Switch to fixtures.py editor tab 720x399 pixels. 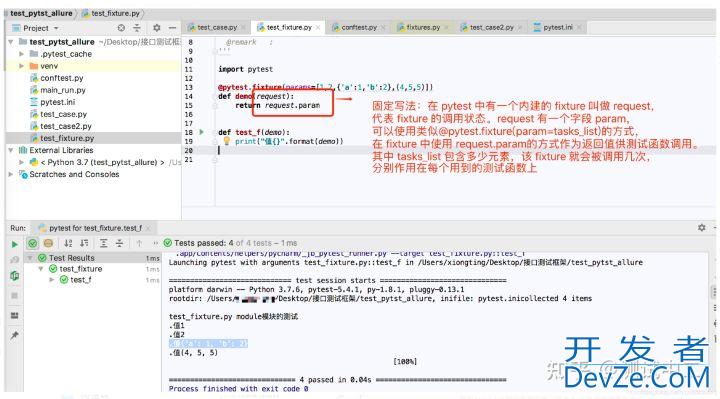click(x=423, y=28)
